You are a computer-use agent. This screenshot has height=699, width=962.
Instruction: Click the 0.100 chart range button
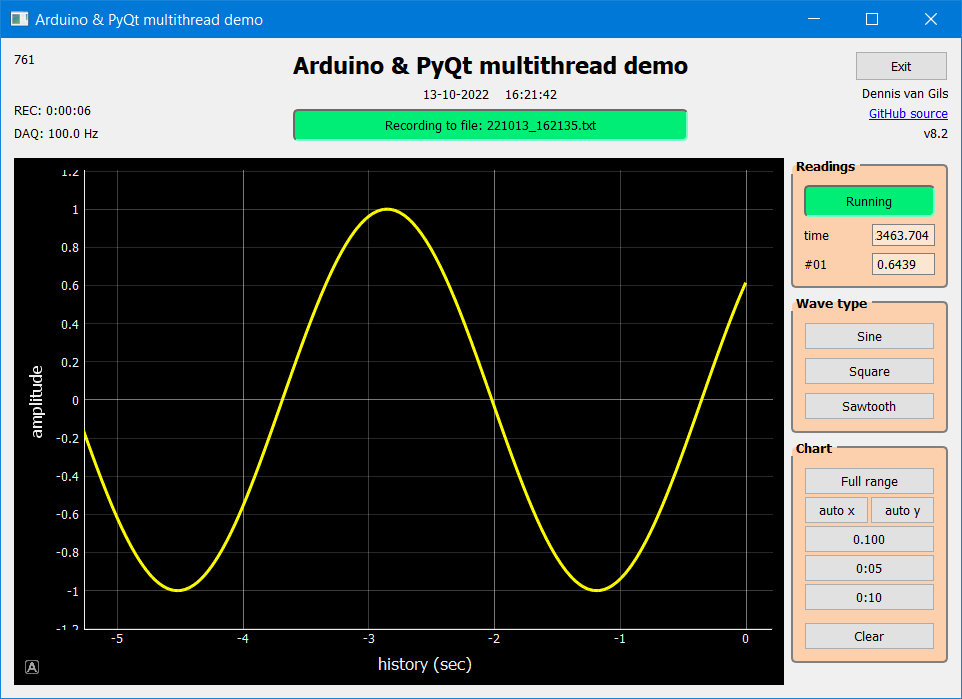tap(869, 539)
